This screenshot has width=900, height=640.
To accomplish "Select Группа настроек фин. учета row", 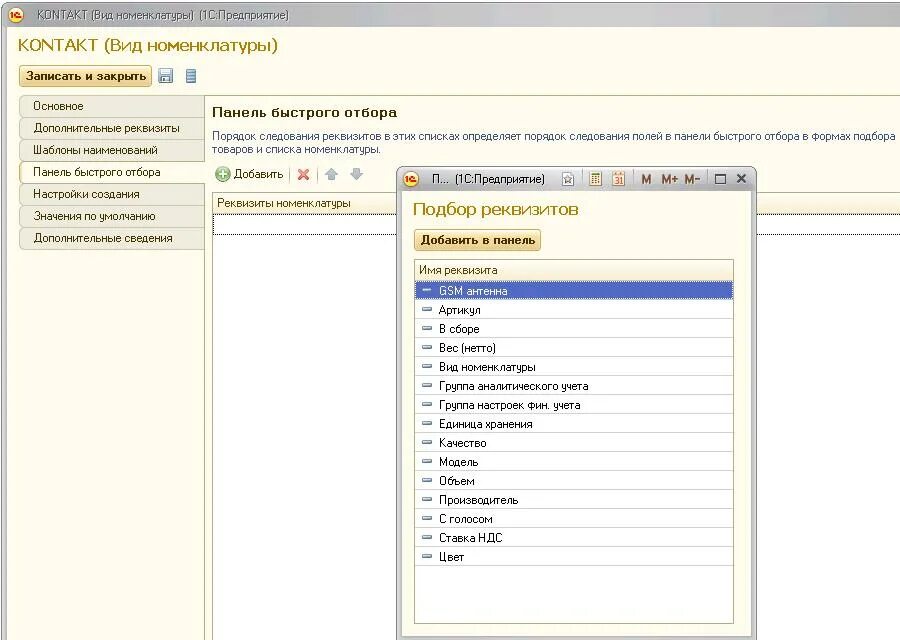I will pos(573,405).
